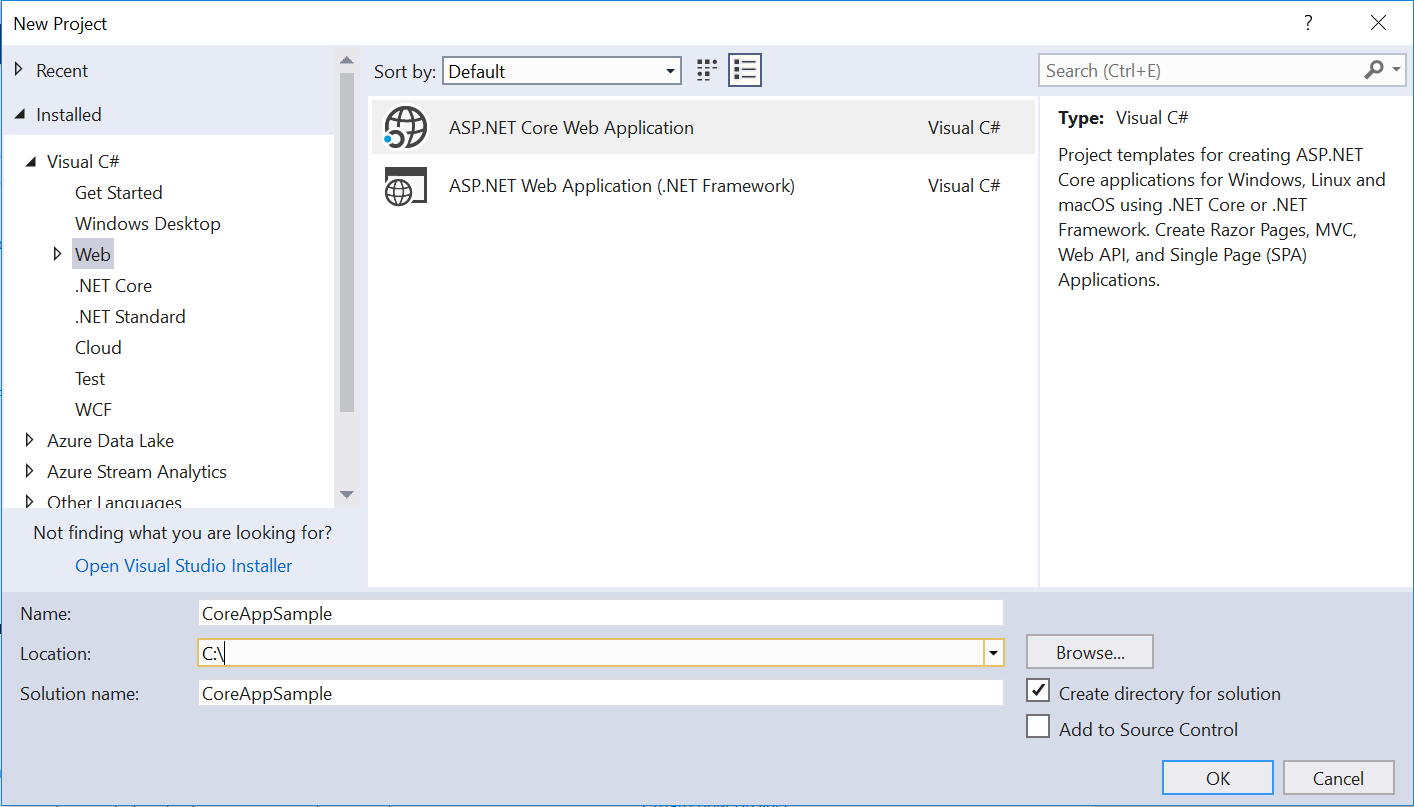Expand the Other Languages node

pyautogui.click(x=31, y=502)
